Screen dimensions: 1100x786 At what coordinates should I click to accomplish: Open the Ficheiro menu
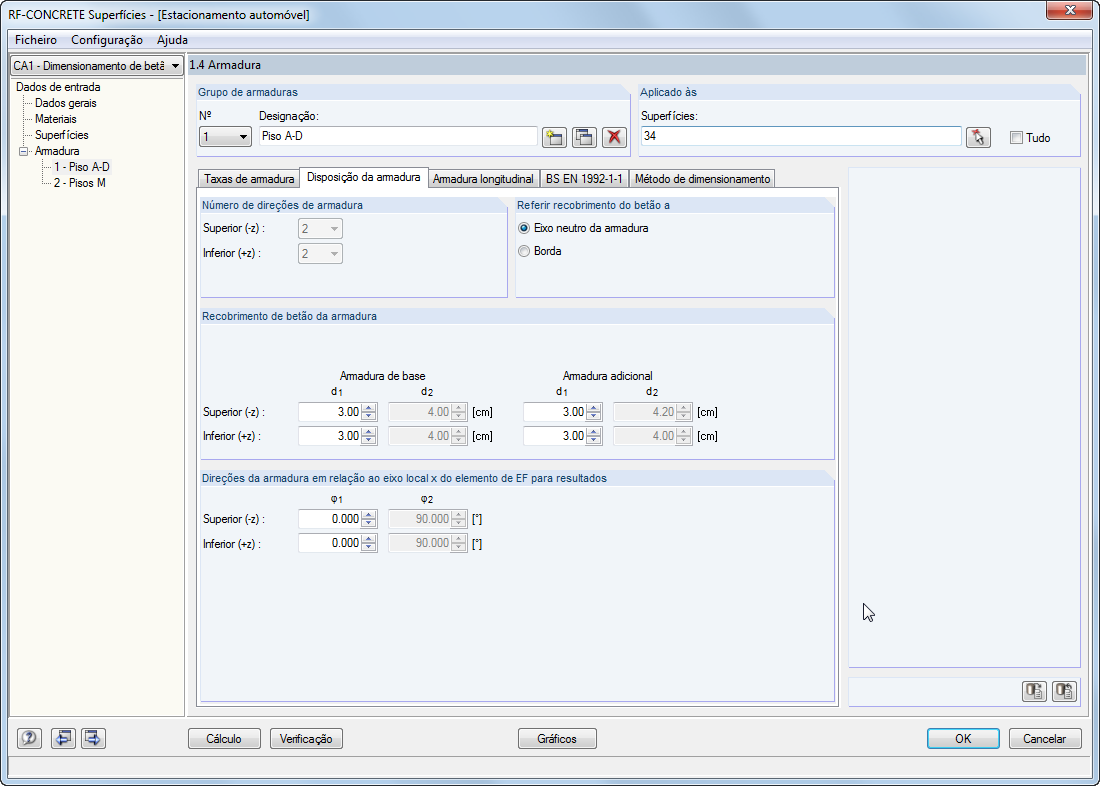click(x=36, y=40)
